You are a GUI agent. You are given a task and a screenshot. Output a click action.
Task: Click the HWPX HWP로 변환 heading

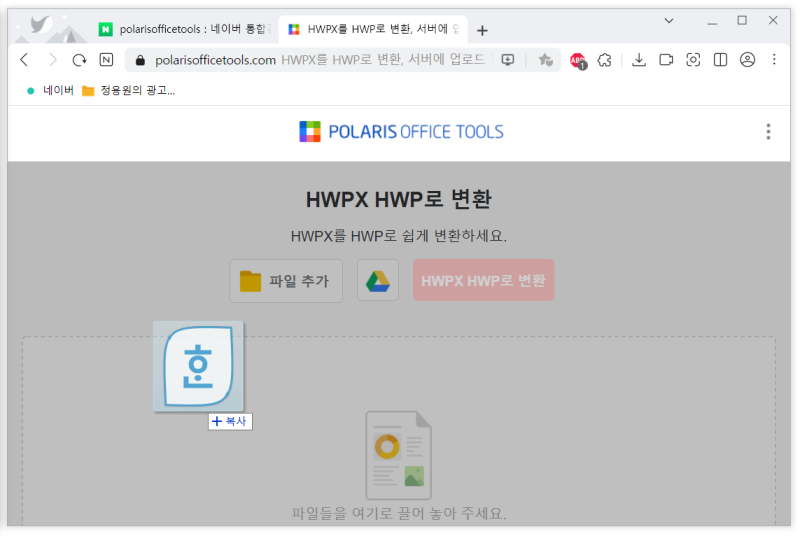tap(398, 199)
